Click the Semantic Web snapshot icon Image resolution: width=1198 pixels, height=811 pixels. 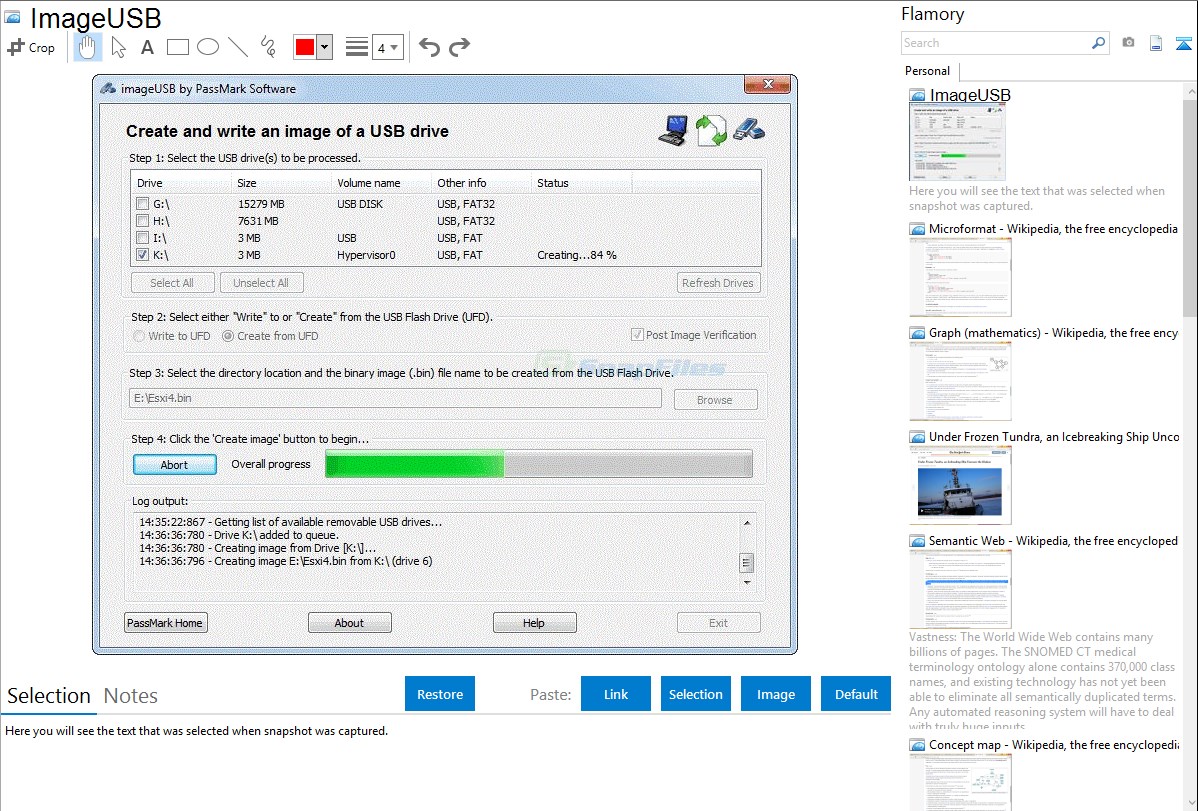[x=917, y=540]
